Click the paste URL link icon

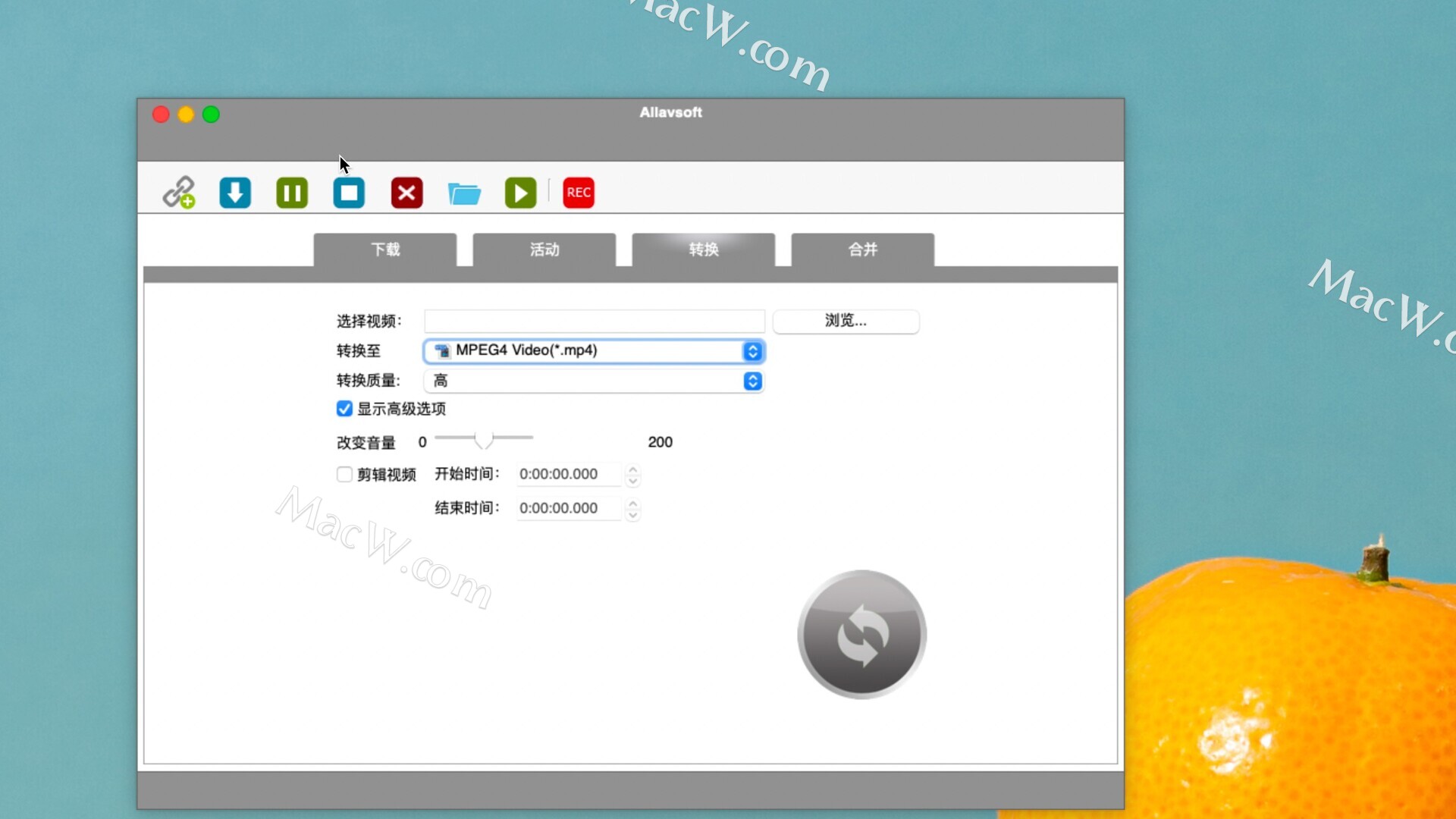tap(179, 193)
